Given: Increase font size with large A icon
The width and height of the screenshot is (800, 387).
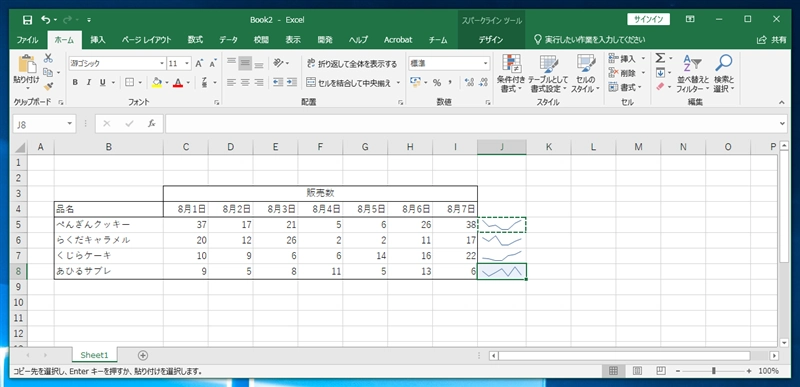Looking at the screenshot, I should point(199,64).
